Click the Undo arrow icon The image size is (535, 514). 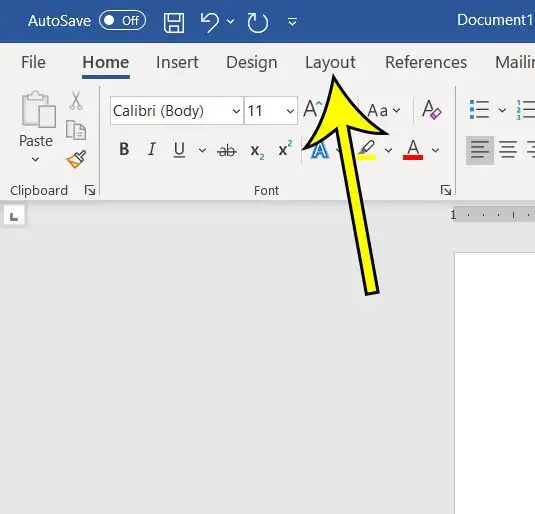tap(209, 22)
